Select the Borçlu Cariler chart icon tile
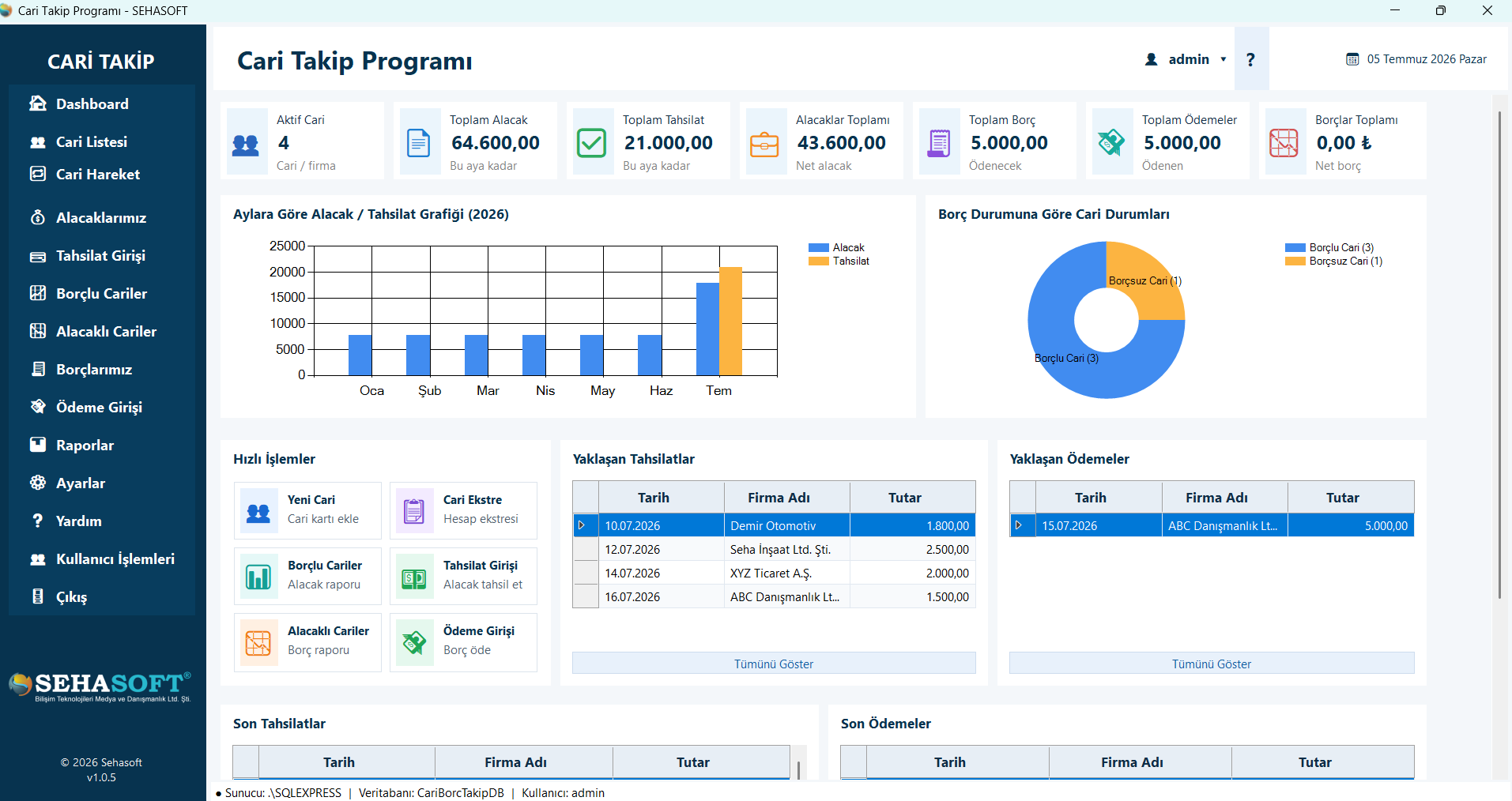The image size is (1512, 801). [258, 577]
